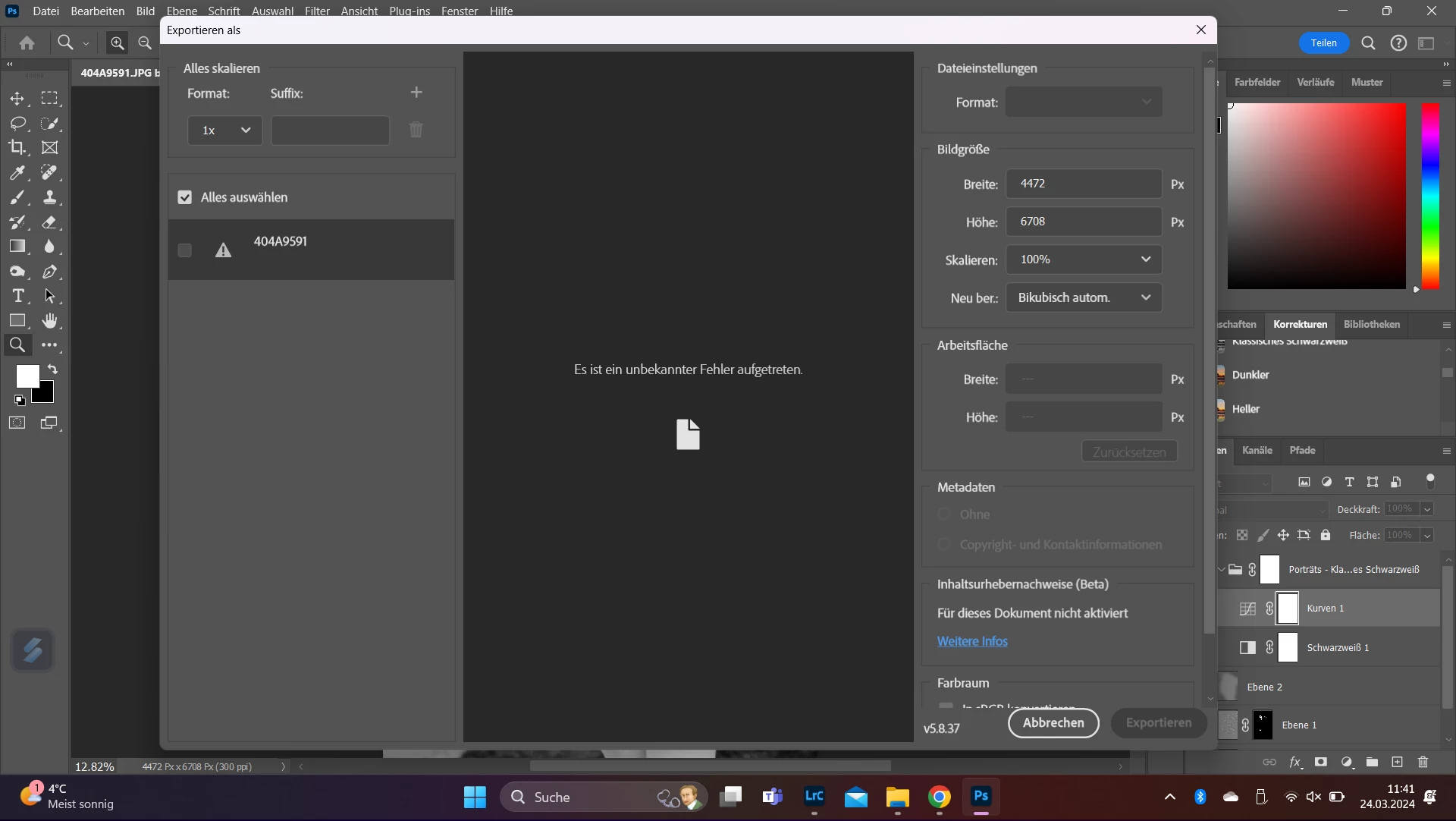Select Ohne metadata radio option
Viewport: 1456px width, 821px height.
point(944,514)
